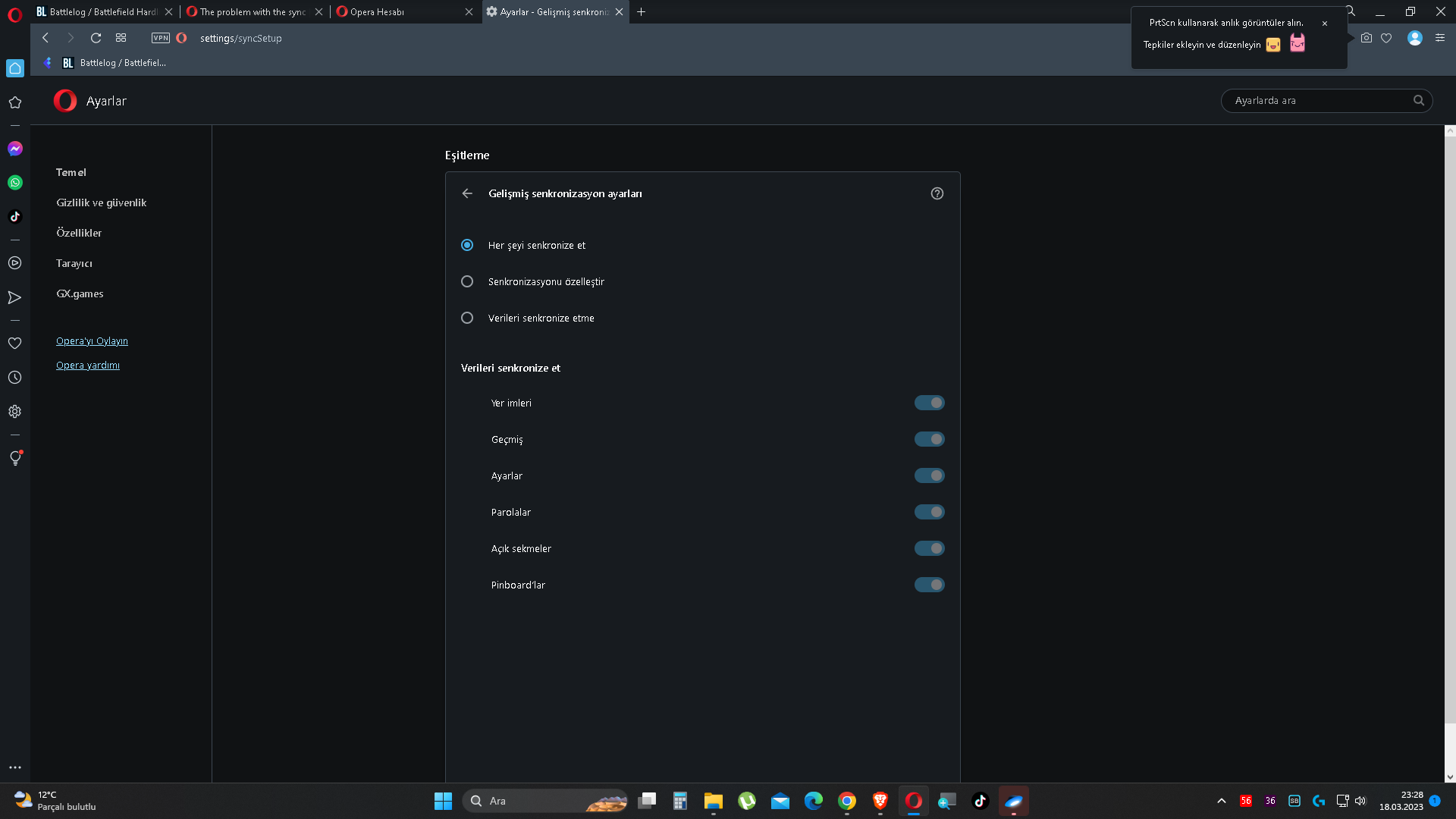Open Easy Setup menu icon
The width and height of the screenshot is (1456, 819).
1440,38
